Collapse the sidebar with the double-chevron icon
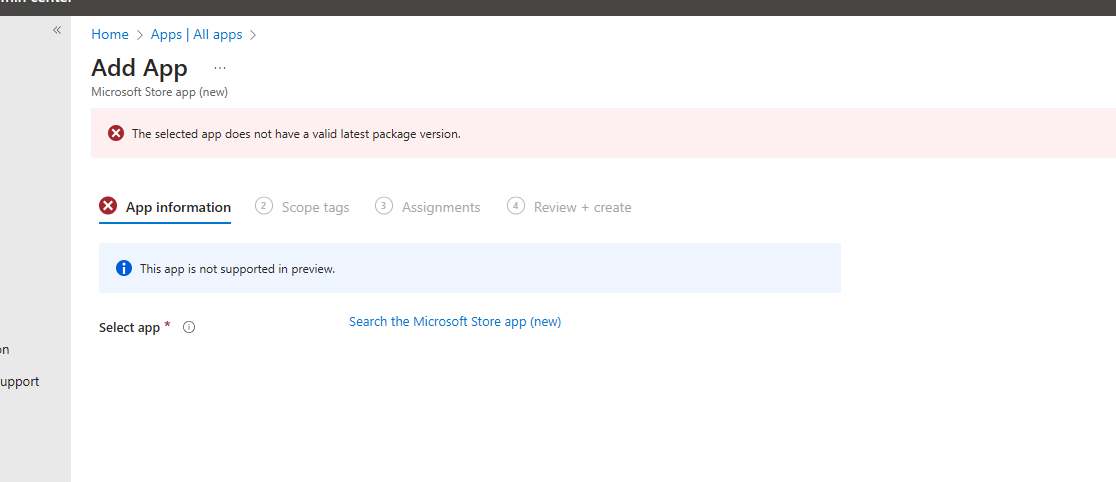Image resolution: width=1116 pixels, height=482 pixels. (x=58, y=30)
